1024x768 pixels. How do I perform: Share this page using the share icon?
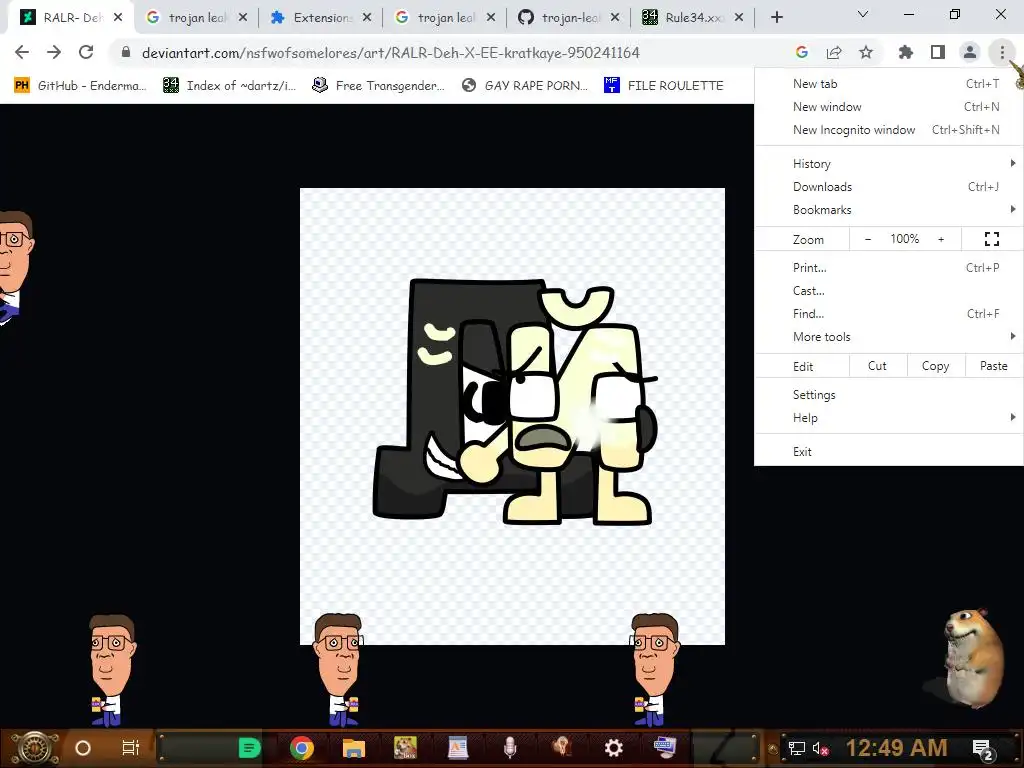tap(834, 52)
